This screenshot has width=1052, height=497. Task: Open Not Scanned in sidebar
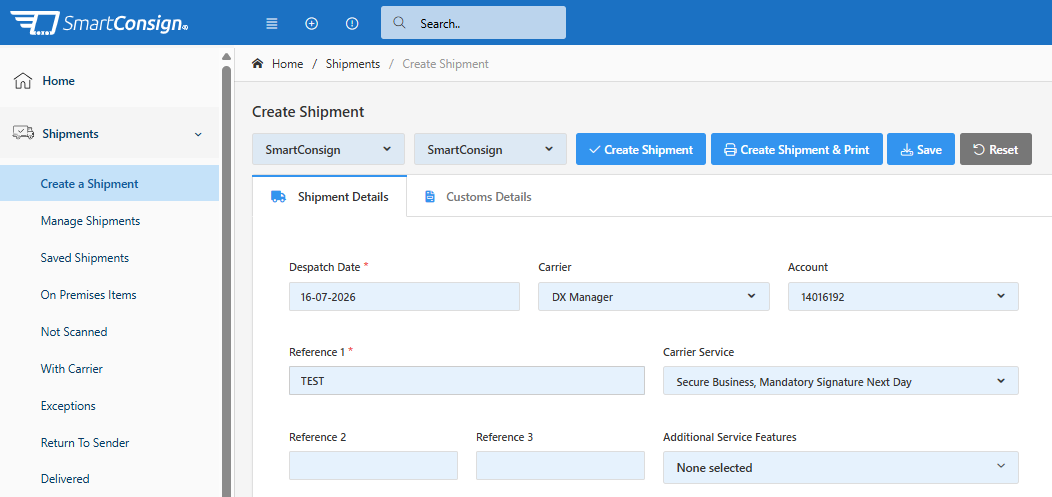point(74,332)
